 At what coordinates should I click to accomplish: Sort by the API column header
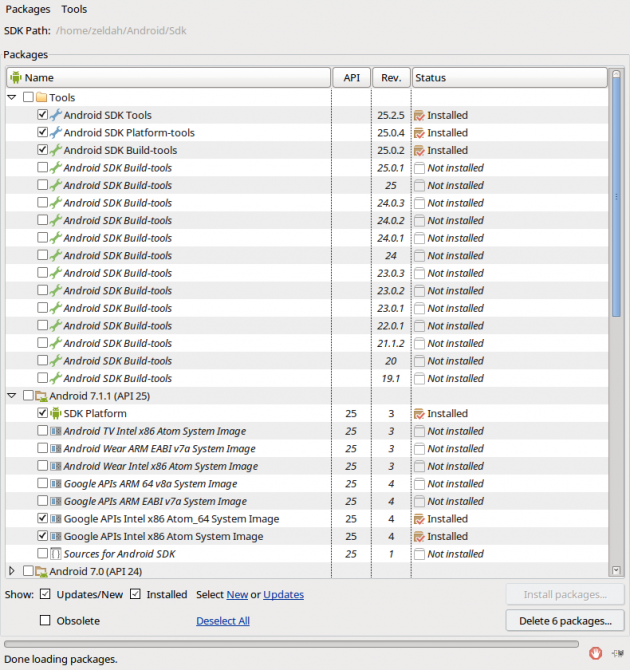coord(351,78)
